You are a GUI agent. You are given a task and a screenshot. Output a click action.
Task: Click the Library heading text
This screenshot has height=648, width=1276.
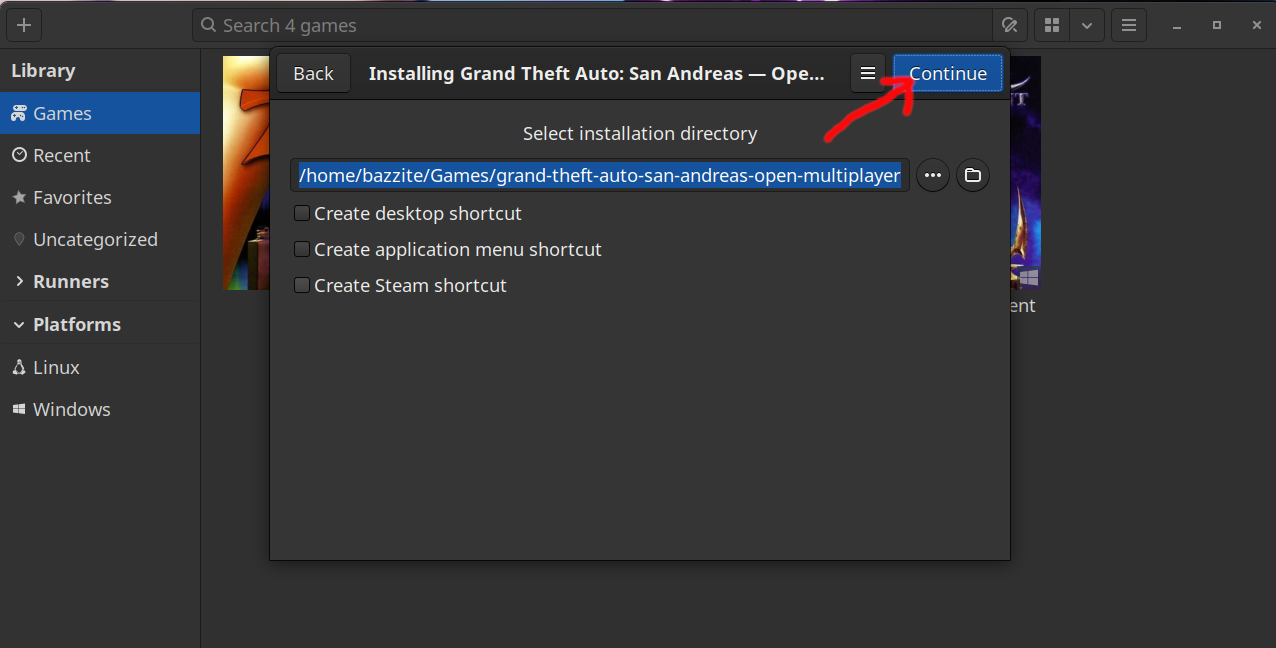[x=43, y=71]
